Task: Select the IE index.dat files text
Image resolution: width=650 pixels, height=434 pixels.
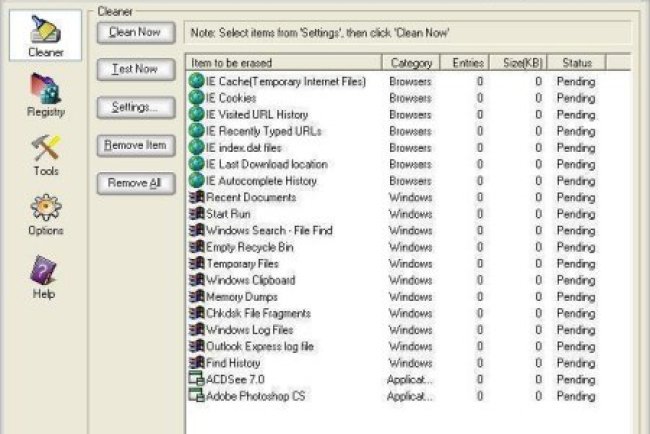Action: point(244,148)
